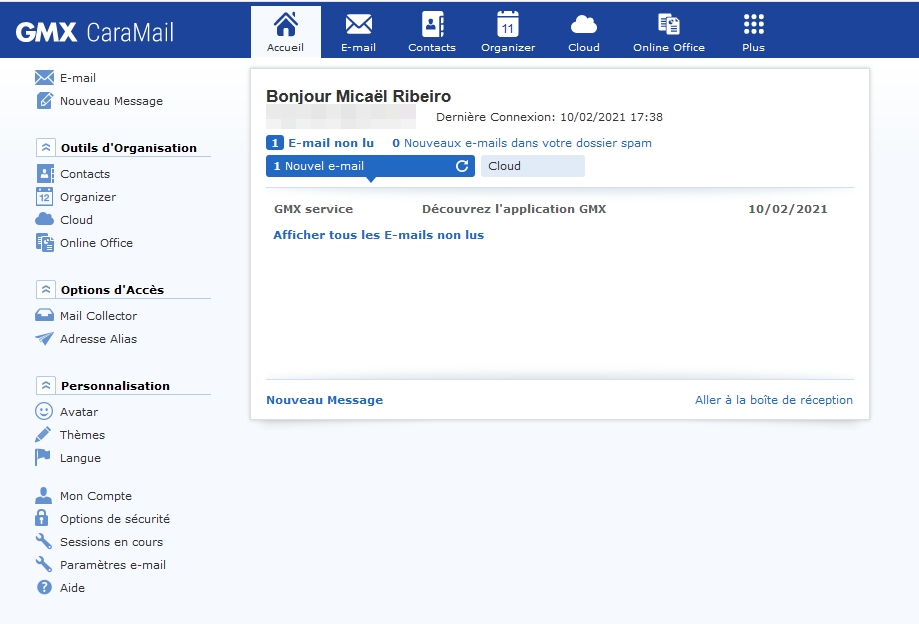Click the Nouveau Message pencil icon in sidebar
The height and width of the screenshot is (624, 919).
(45, 101)
